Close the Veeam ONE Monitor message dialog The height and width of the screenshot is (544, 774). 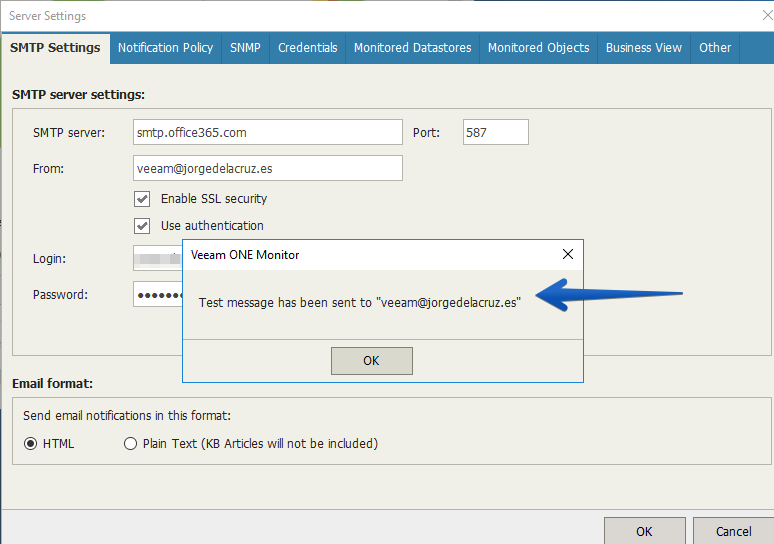(x=568, y=254)
